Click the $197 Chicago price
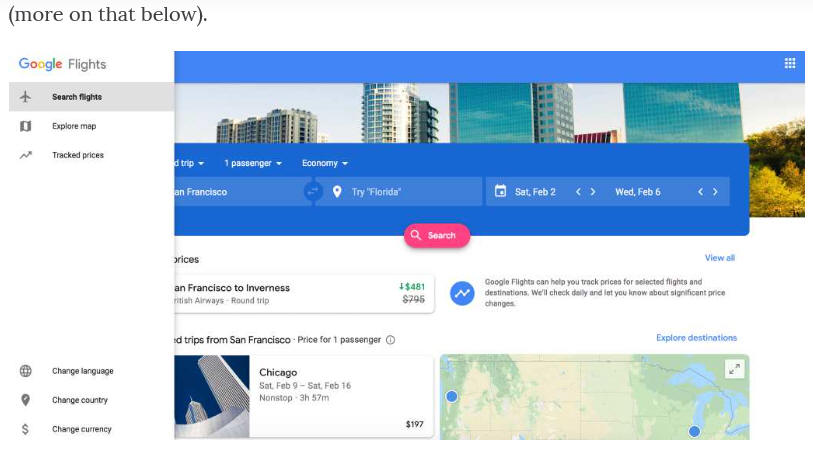The image size is (813, 451). click(414, 424)
